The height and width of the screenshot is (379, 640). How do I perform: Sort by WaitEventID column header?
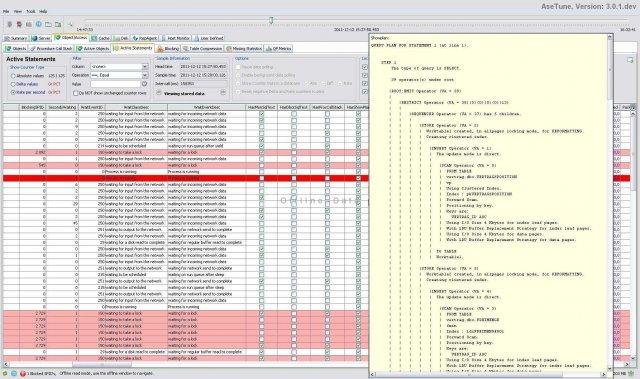point(92,107)
